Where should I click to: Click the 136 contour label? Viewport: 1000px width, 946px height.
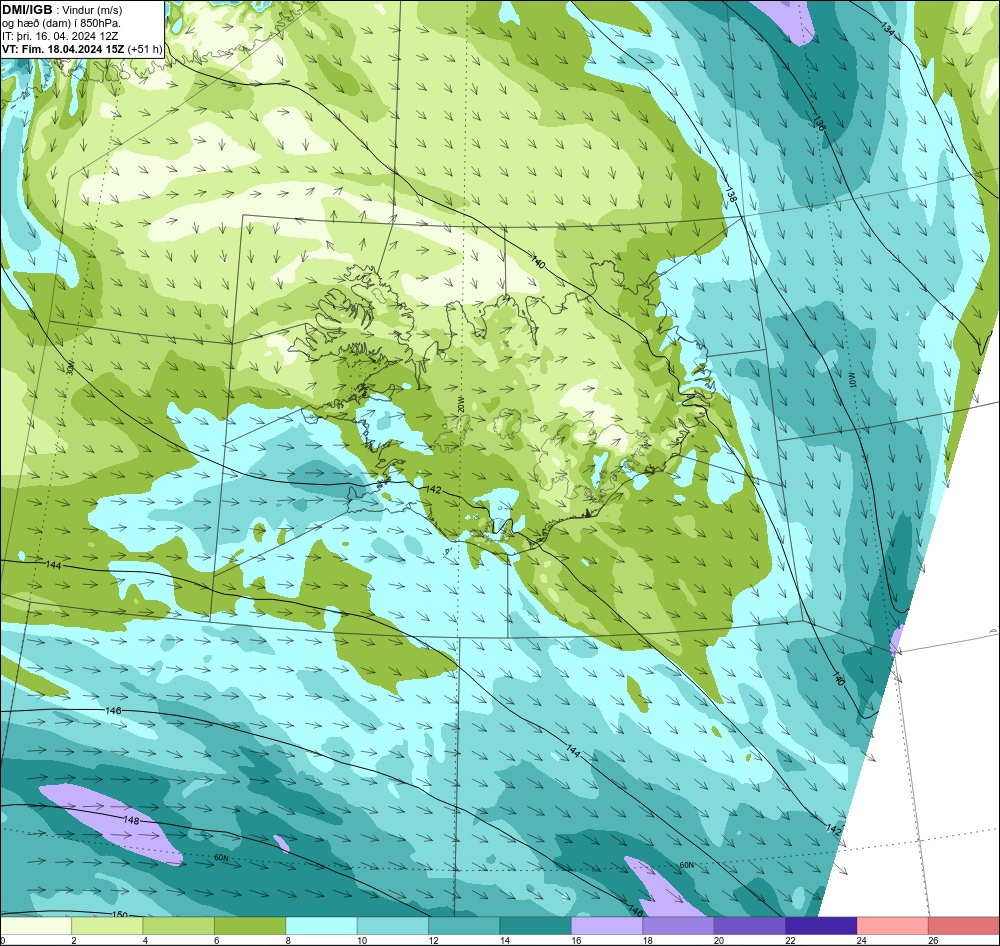tap(819, 123)
